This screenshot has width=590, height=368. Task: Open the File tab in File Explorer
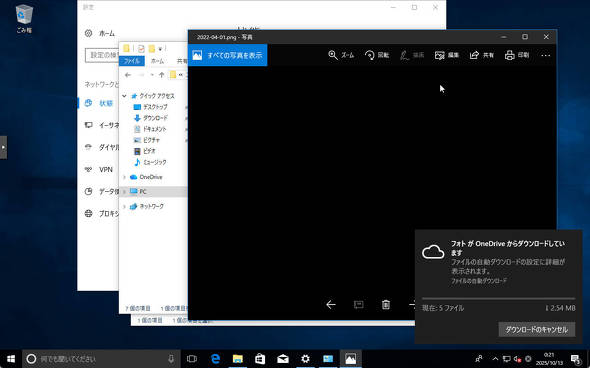click(x=132, y=61)
